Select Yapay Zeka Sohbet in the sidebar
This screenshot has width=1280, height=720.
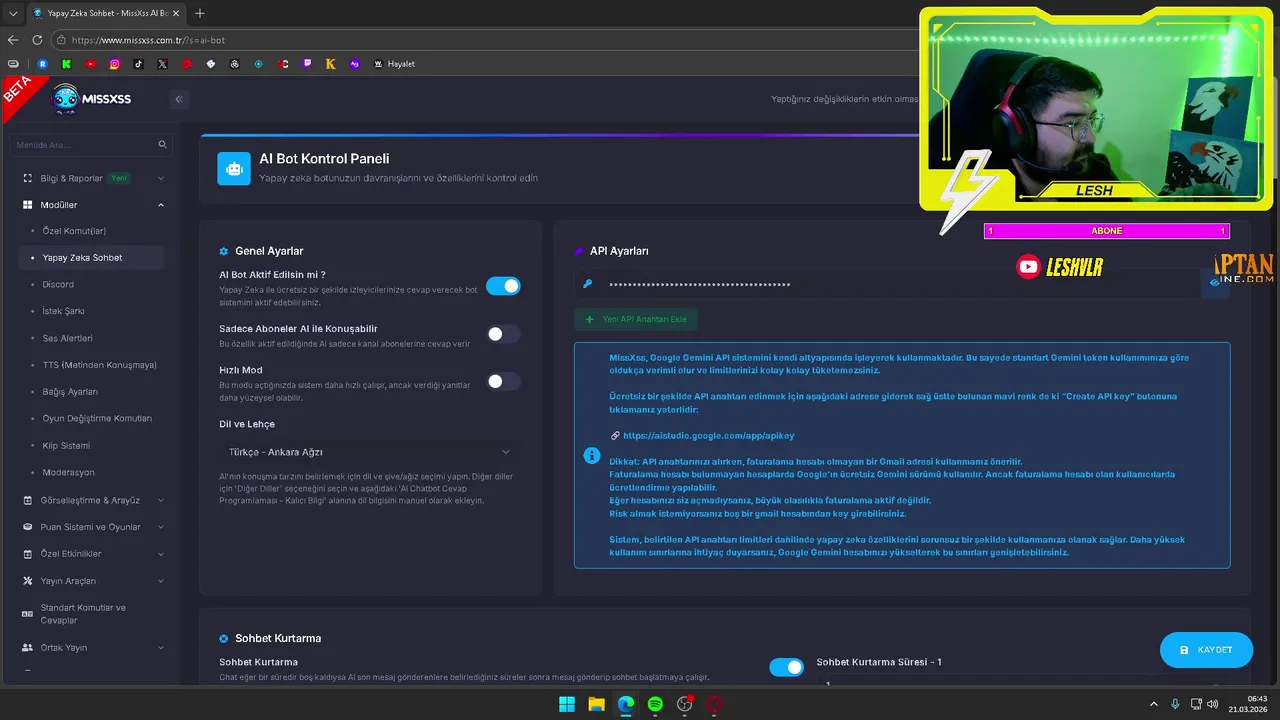[91, 258]
